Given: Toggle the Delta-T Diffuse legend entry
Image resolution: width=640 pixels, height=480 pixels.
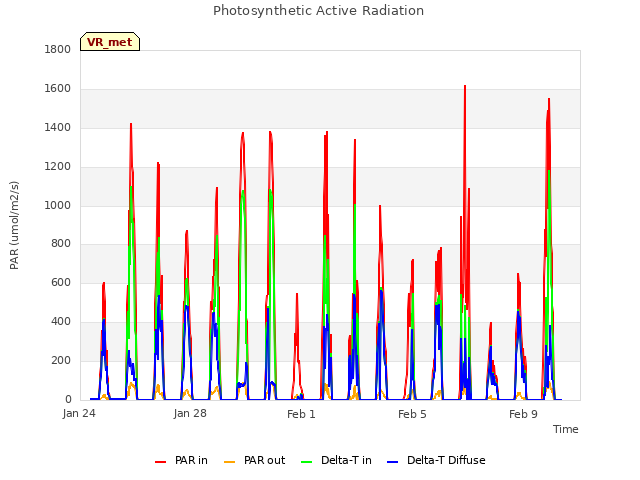Looking at the screenshot, I should (436, 460).
